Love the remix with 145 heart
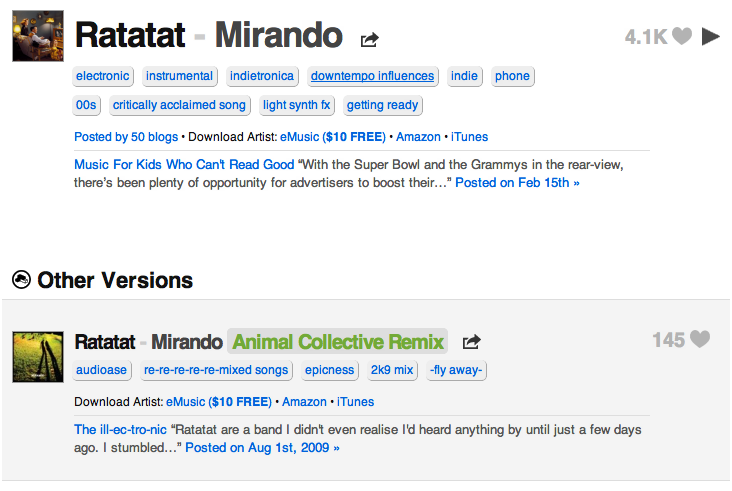Viewport: 732px width, 491px height. [700, 339]
